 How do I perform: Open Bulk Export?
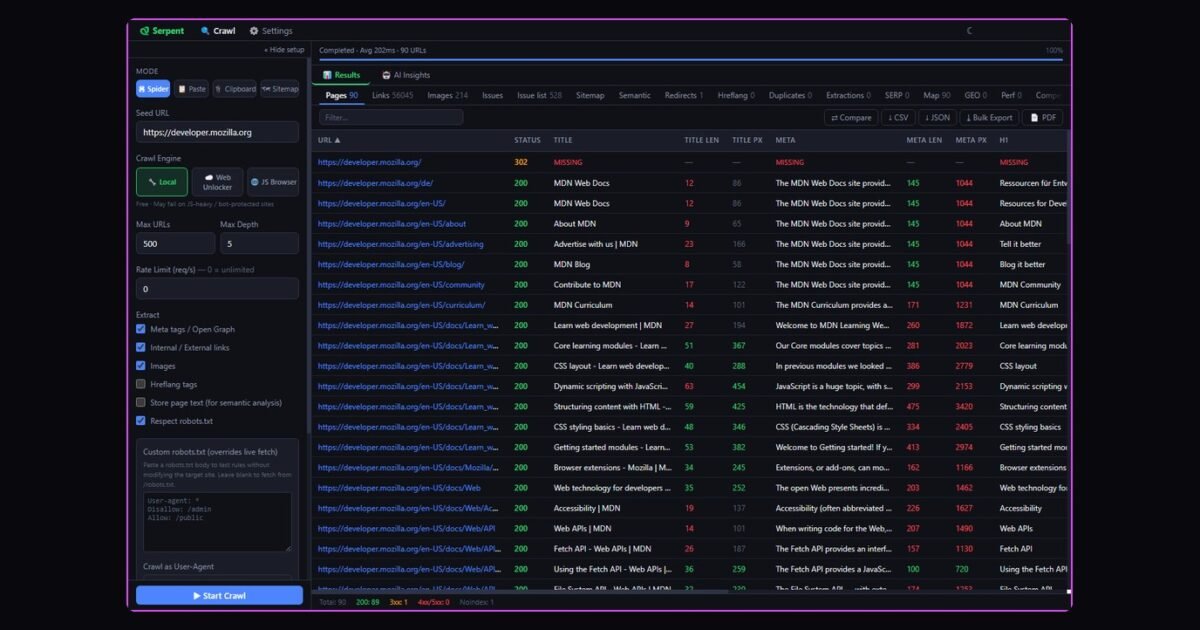989,117
